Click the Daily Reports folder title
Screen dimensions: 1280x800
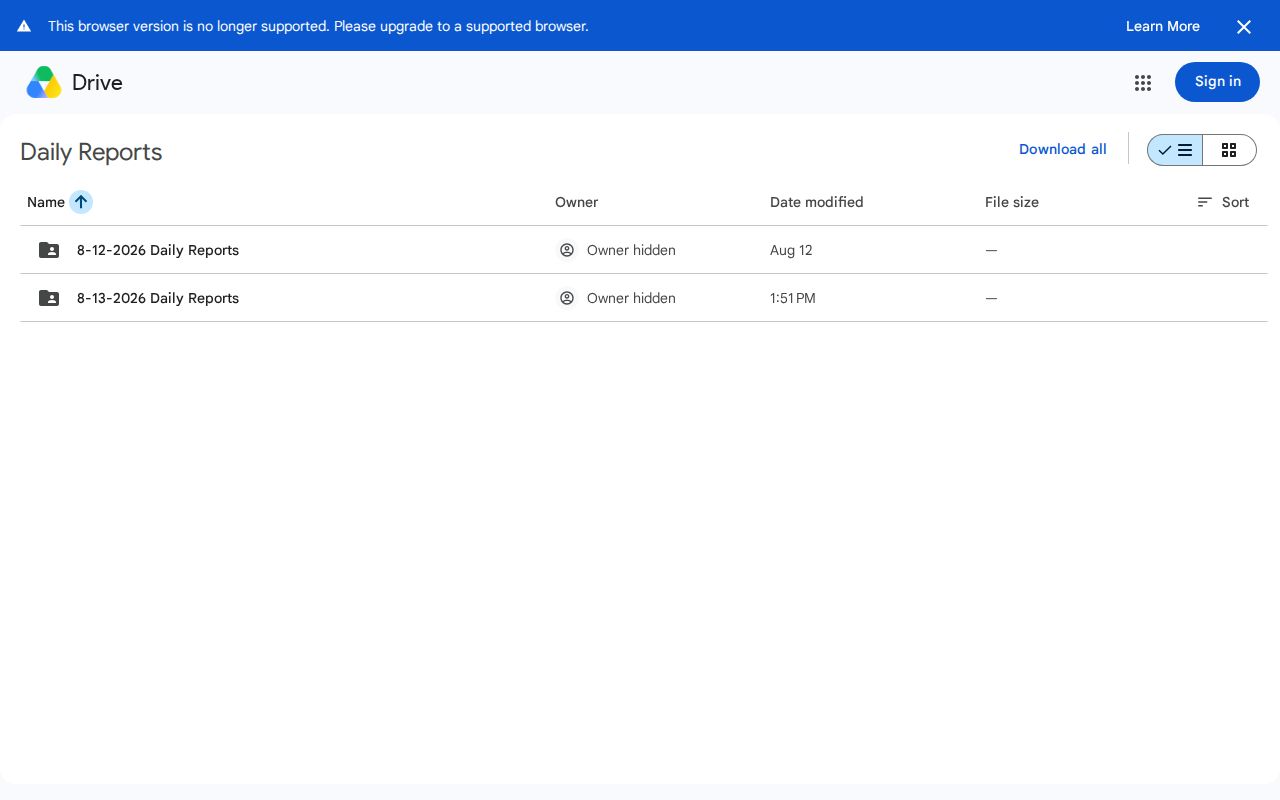pyautogui.click(x=91, y=152)
